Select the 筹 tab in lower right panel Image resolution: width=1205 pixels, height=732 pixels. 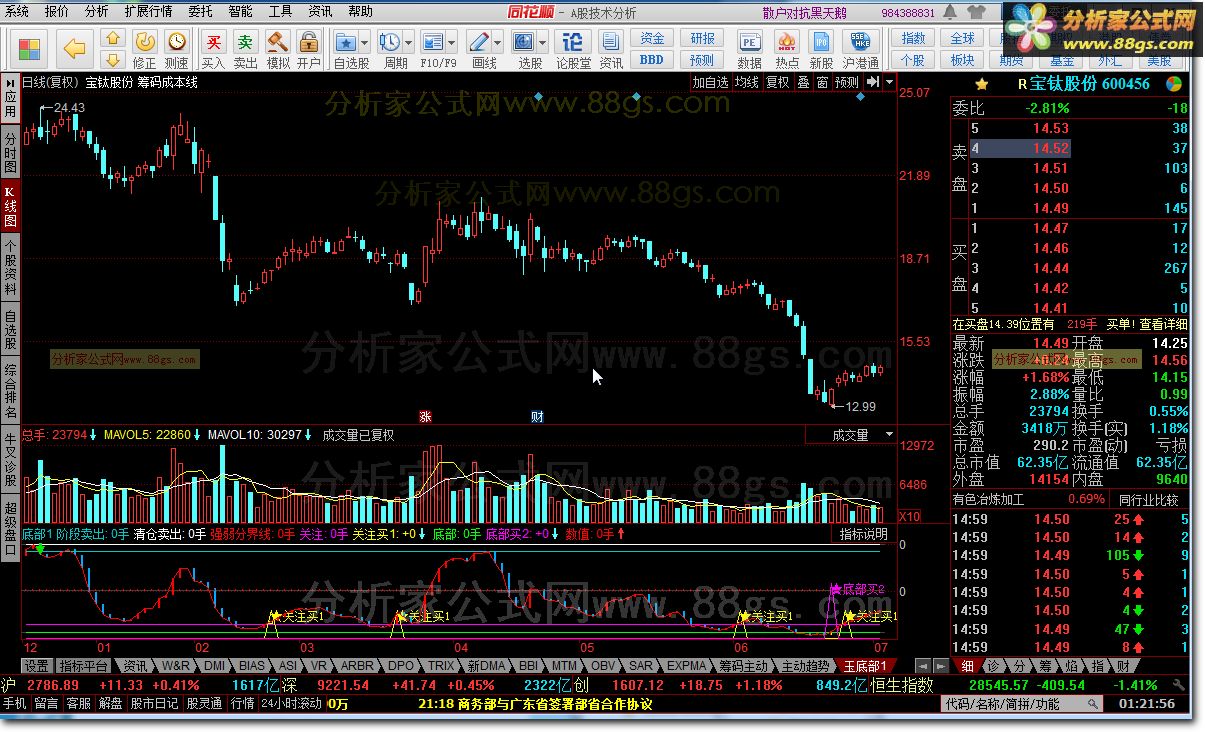pos(1044,666)
